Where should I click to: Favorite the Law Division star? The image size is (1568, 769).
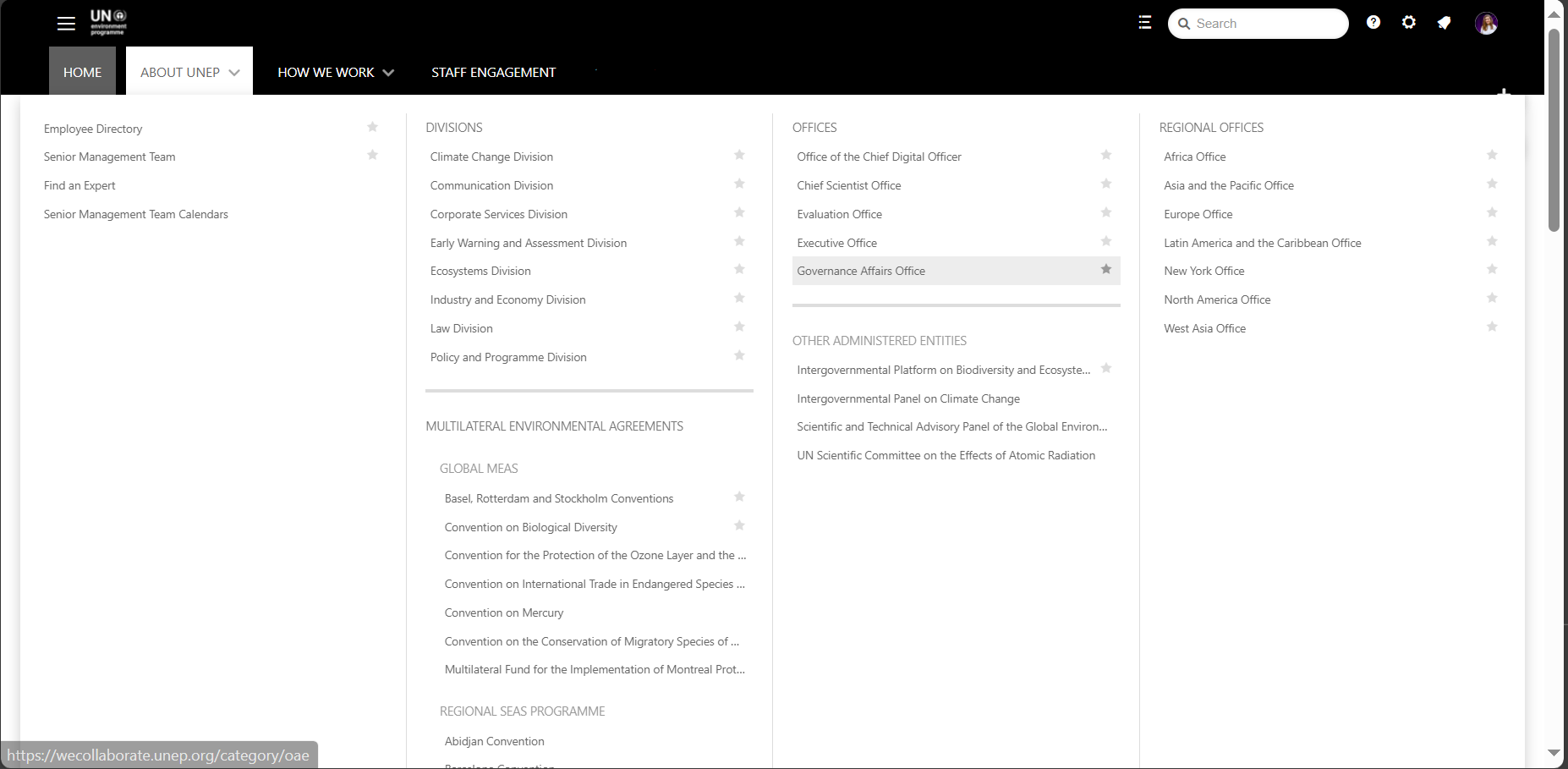click(739, 327)
